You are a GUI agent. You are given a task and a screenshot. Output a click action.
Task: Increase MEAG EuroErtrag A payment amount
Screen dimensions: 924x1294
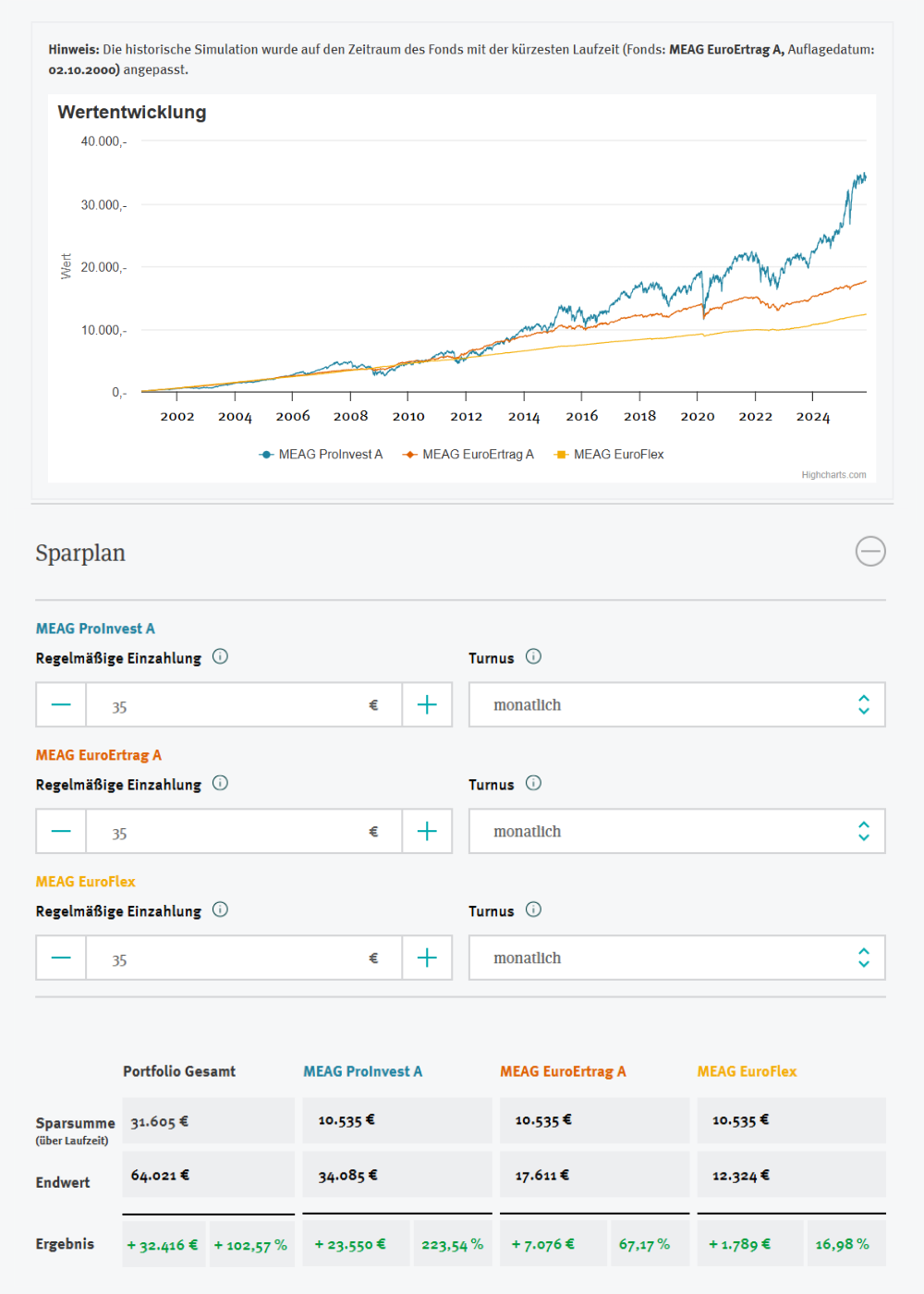(427, 832)
